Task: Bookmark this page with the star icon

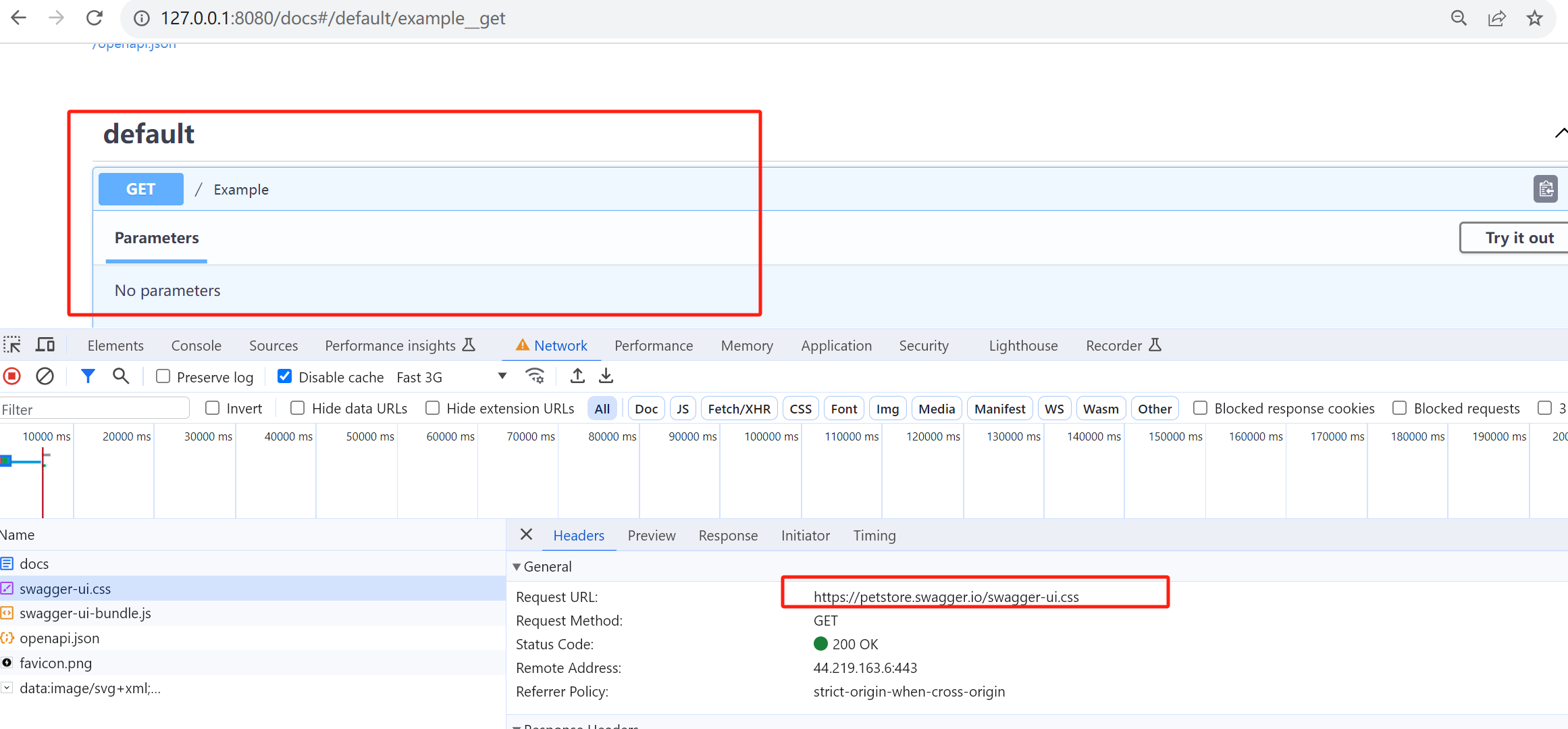Action: point(1534,18)
